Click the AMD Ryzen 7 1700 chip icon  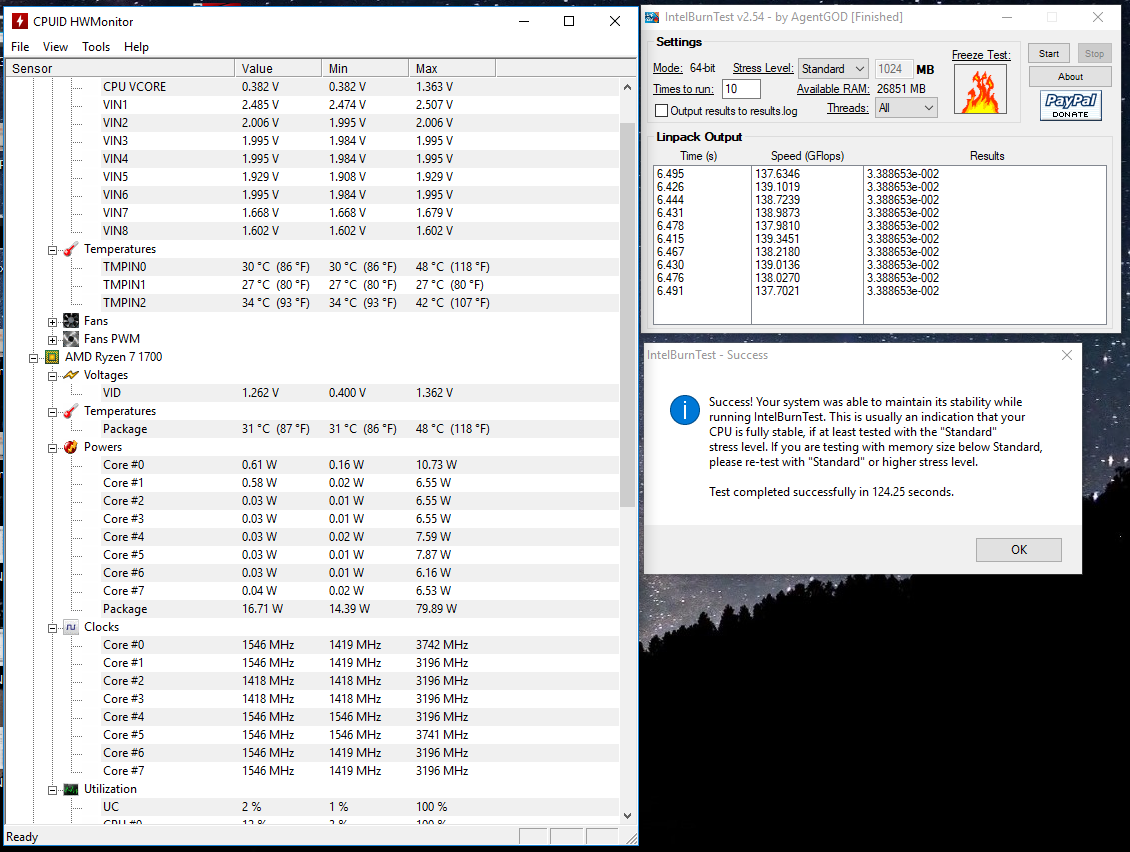click(x=52, y=357)
